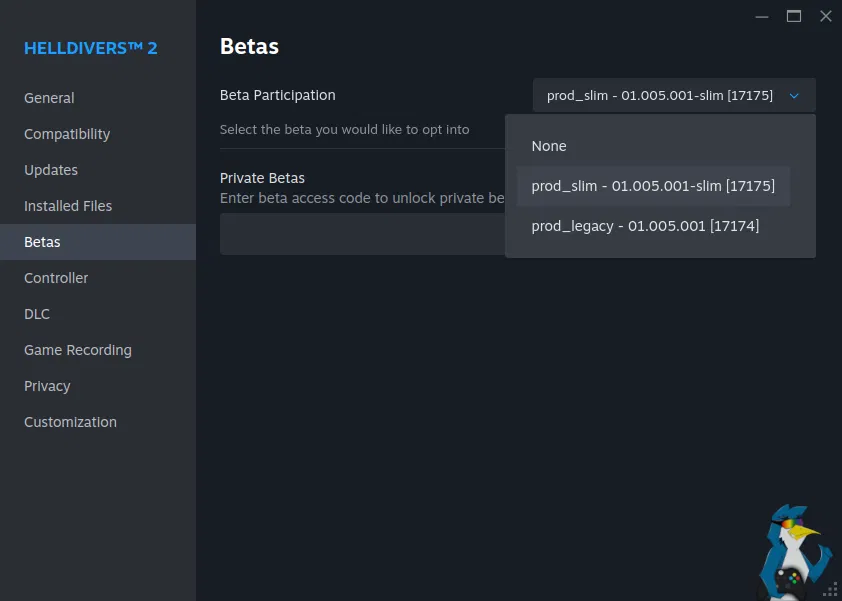
Task: Click the private beta access code field
Action: click(360, 234)
